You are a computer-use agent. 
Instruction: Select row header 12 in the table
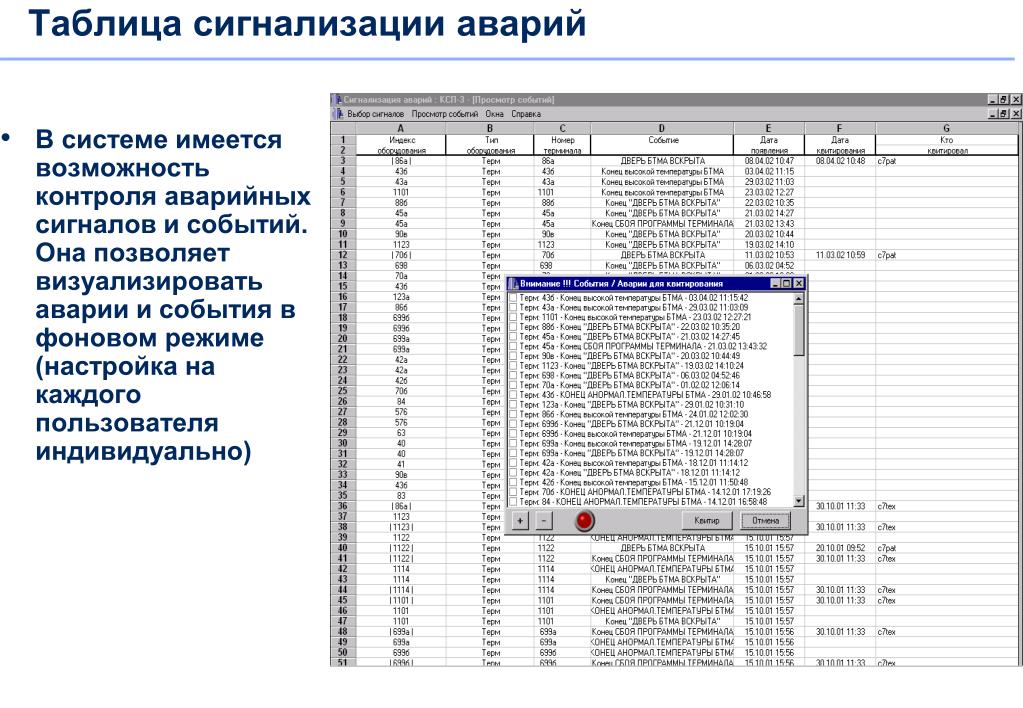343,255
